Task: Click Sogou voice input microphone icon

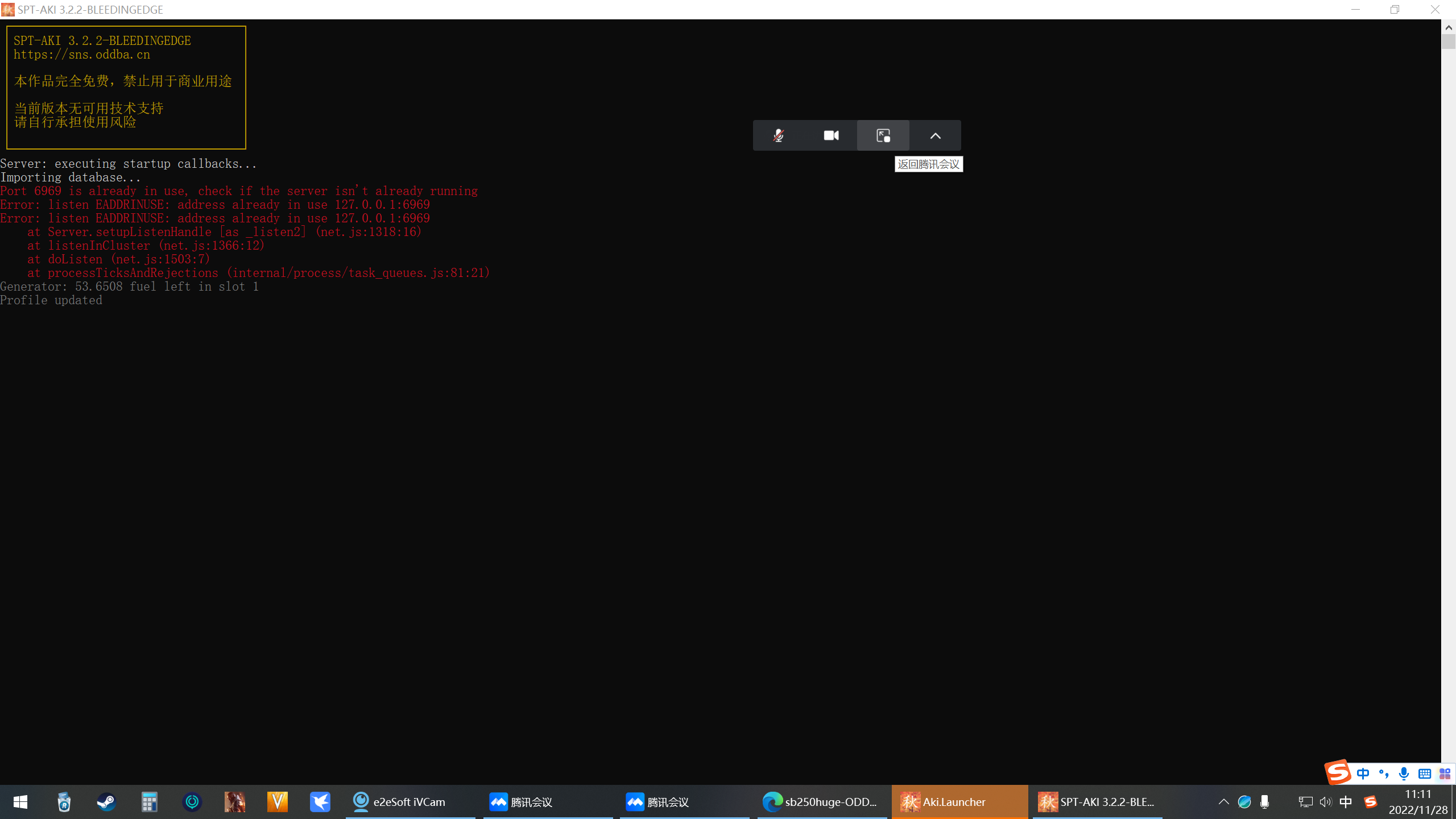Action: pos(1404,773)
